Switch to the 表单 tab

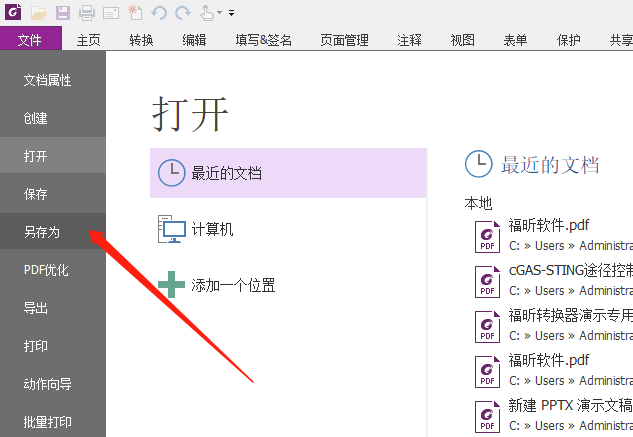pos(515,40)
